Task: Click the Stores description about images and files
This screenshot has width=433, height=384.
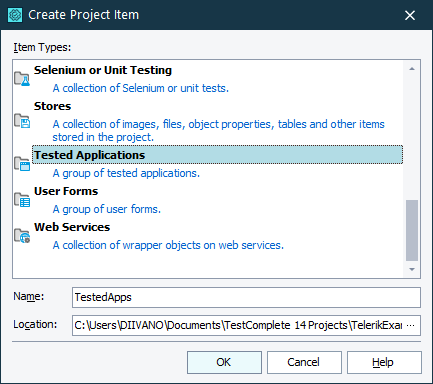Action: tap(218, 130)
